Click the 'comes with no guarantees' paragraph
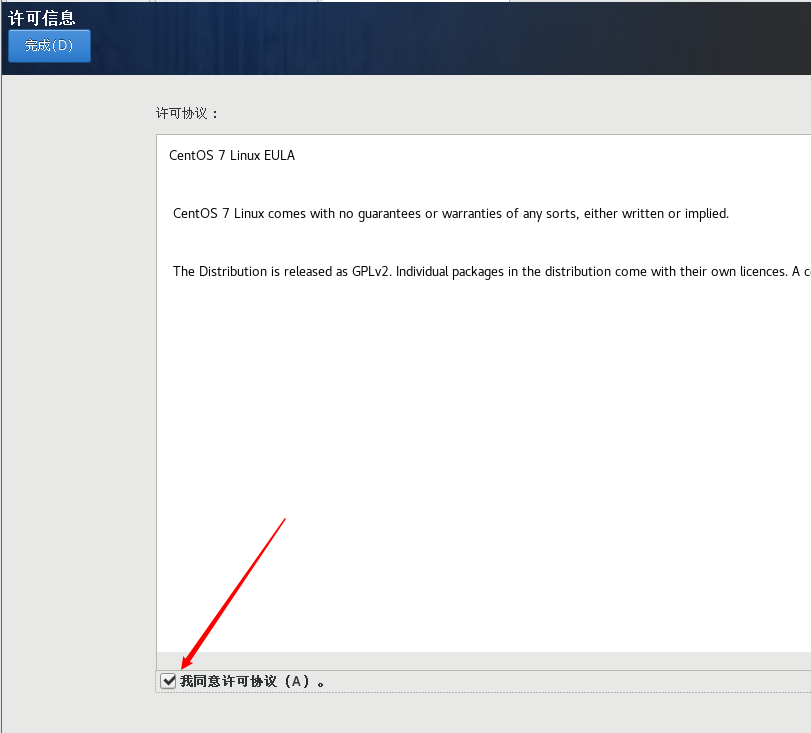This screenshot has height=733, width=811. click(x=450, y=214)
